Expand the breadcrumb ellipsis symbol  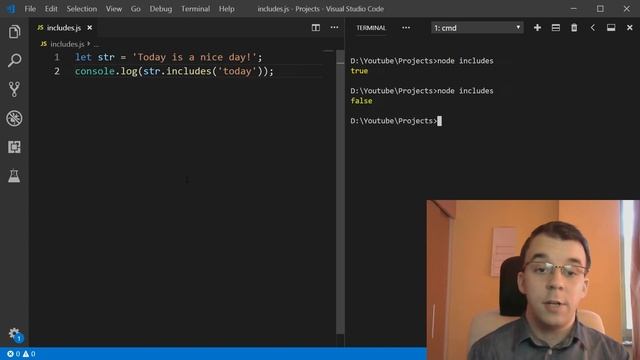[x=96, y=44]
